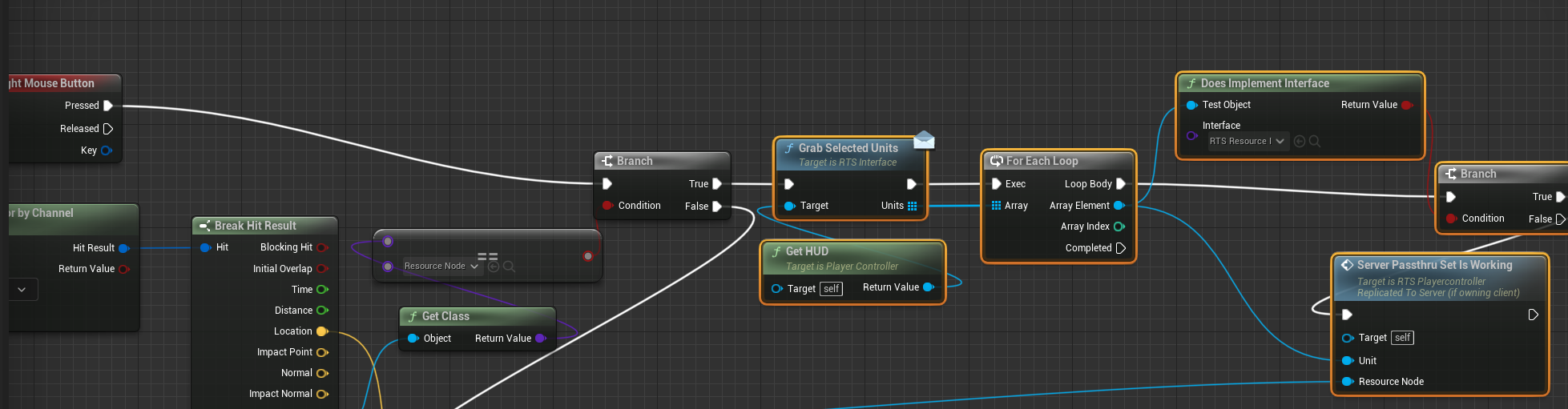This screenshot has width=1568, height=409.
Task: Click the Interface input pin
Action: coord(1191,135)
